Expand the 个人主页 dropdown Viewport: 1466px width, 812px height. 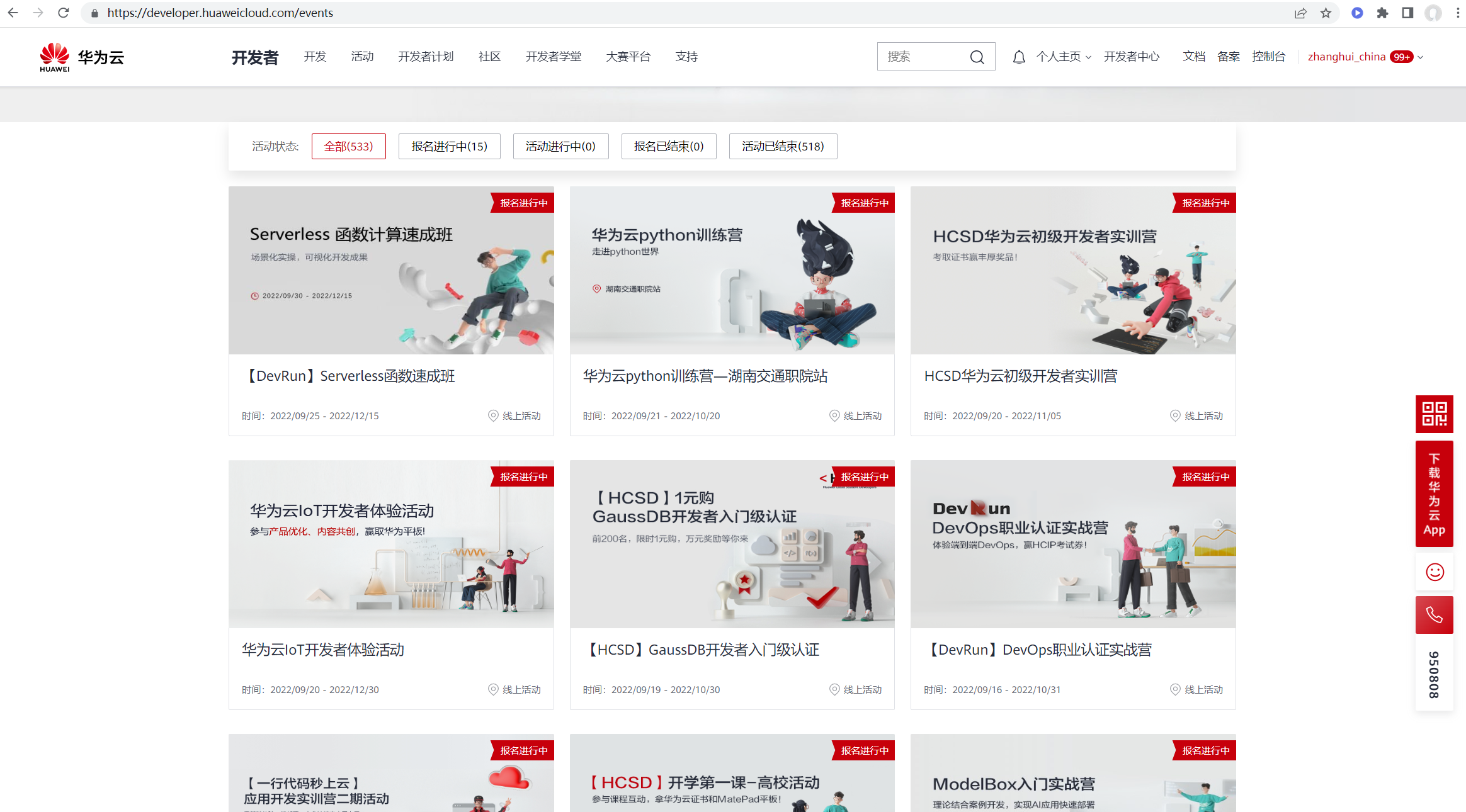point(1064,57)
